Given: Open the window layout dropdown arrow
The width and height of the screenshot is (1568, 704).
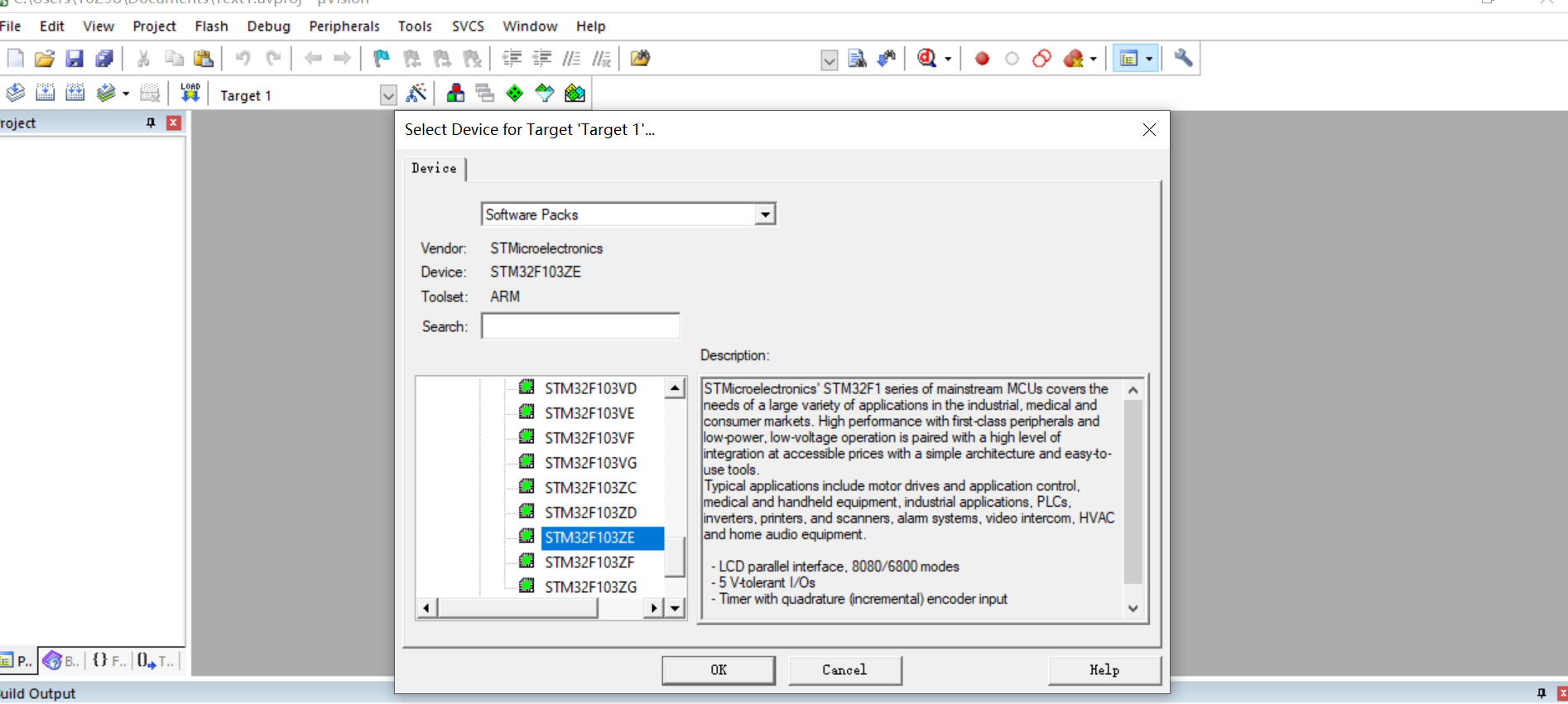Looking at the screenshot, I should 1149,59.
